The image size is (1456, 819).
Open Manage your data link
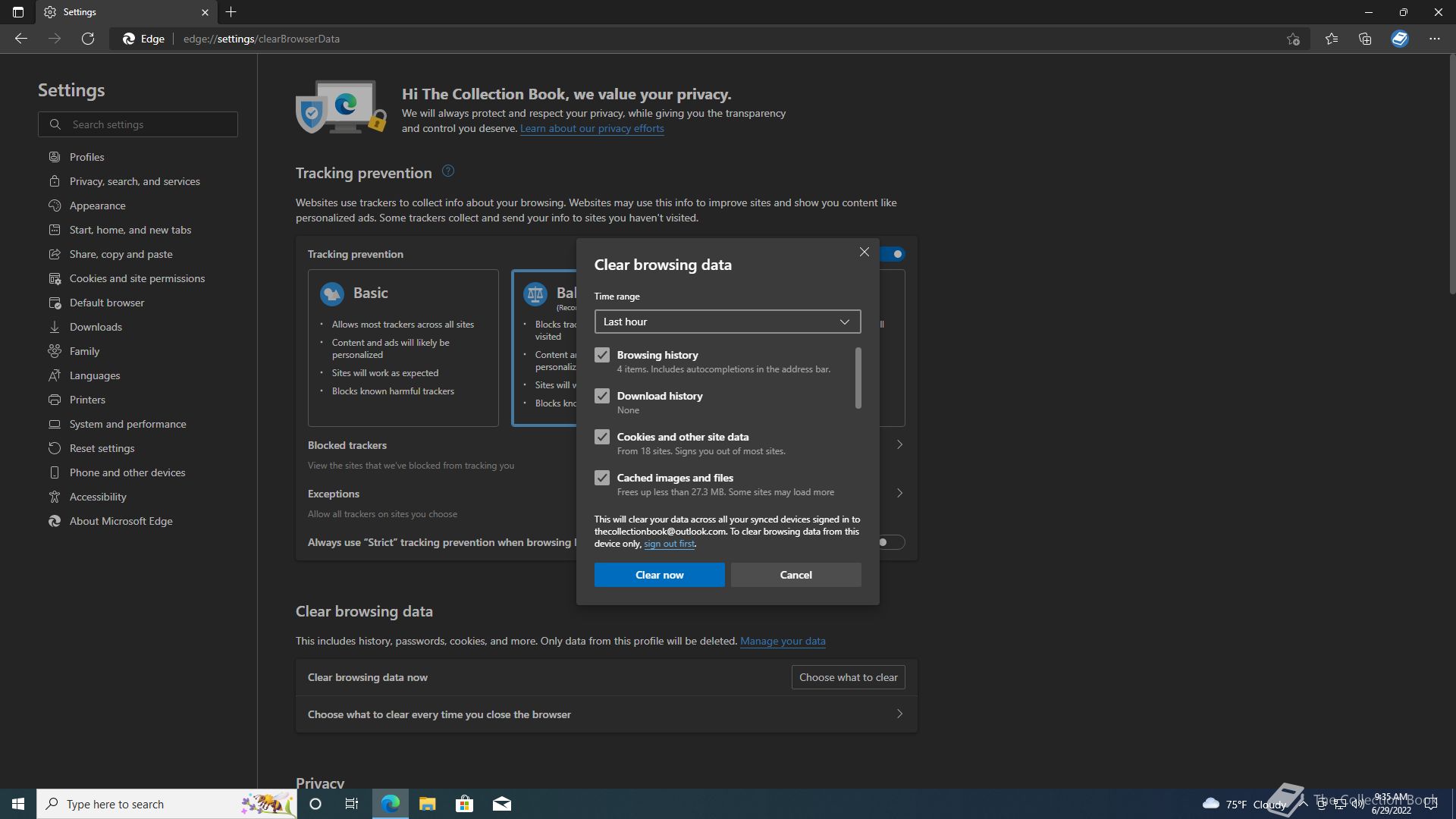coord(783,642)
